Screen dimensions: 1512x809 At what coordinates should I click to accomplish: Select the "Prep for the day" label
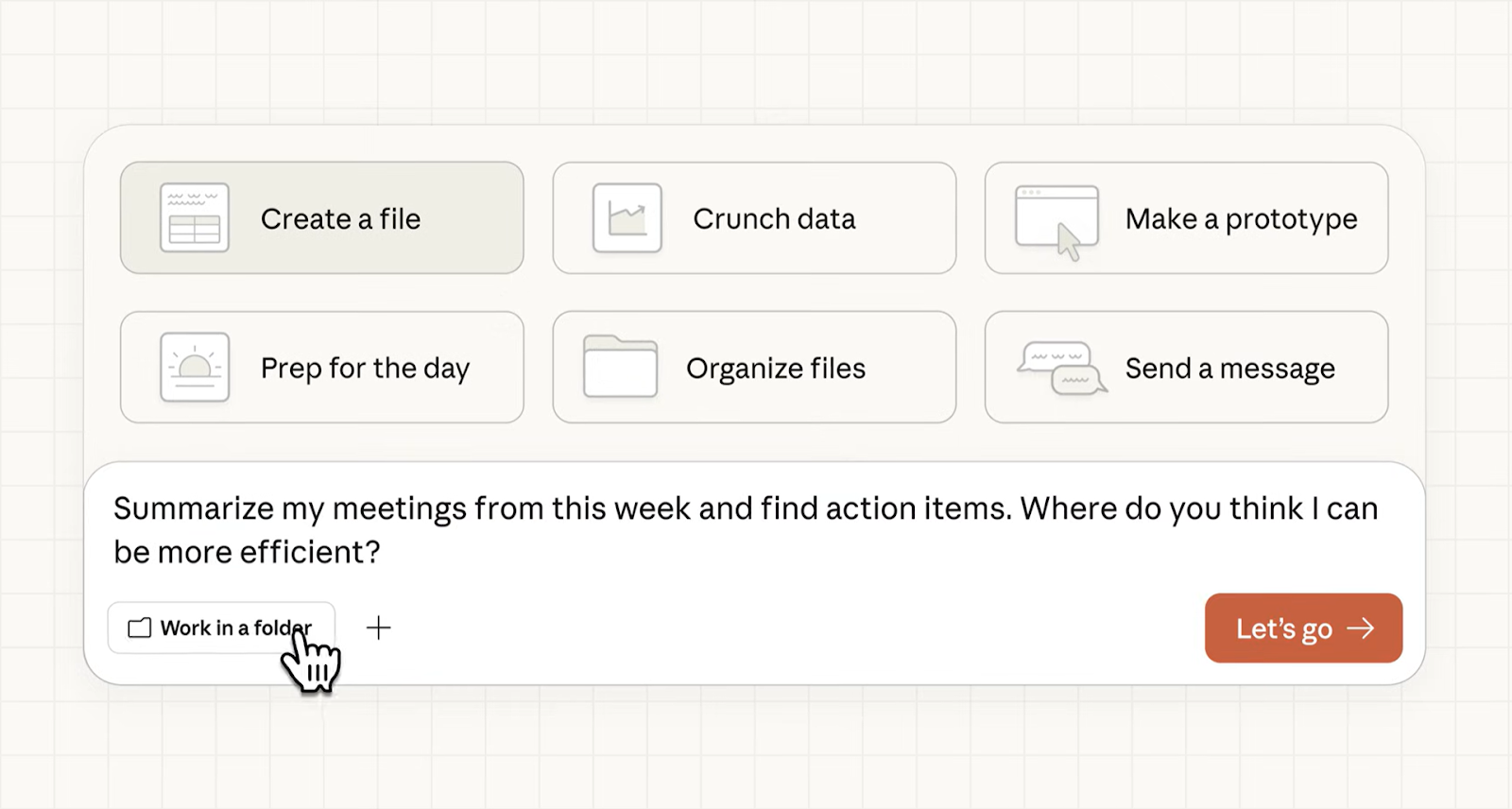pyautogui.click(x=365, y=369)
